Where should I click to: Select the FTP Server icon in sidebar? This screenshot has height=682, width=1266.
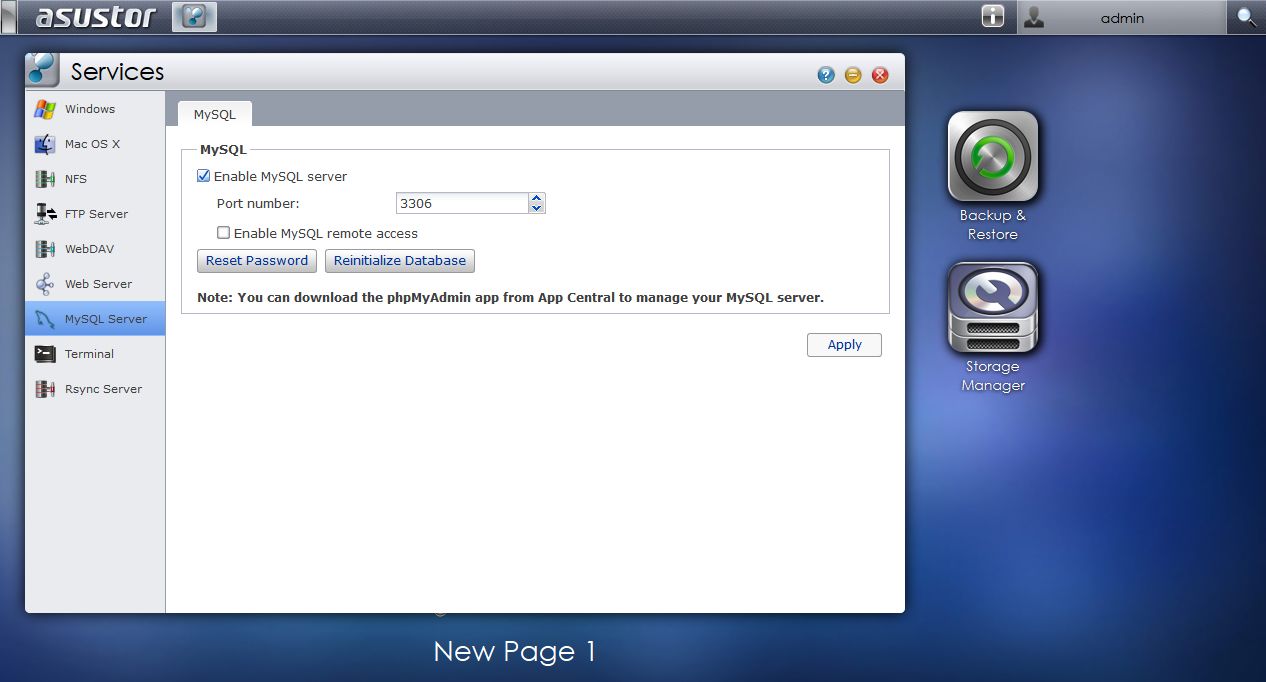coord(45,214)
